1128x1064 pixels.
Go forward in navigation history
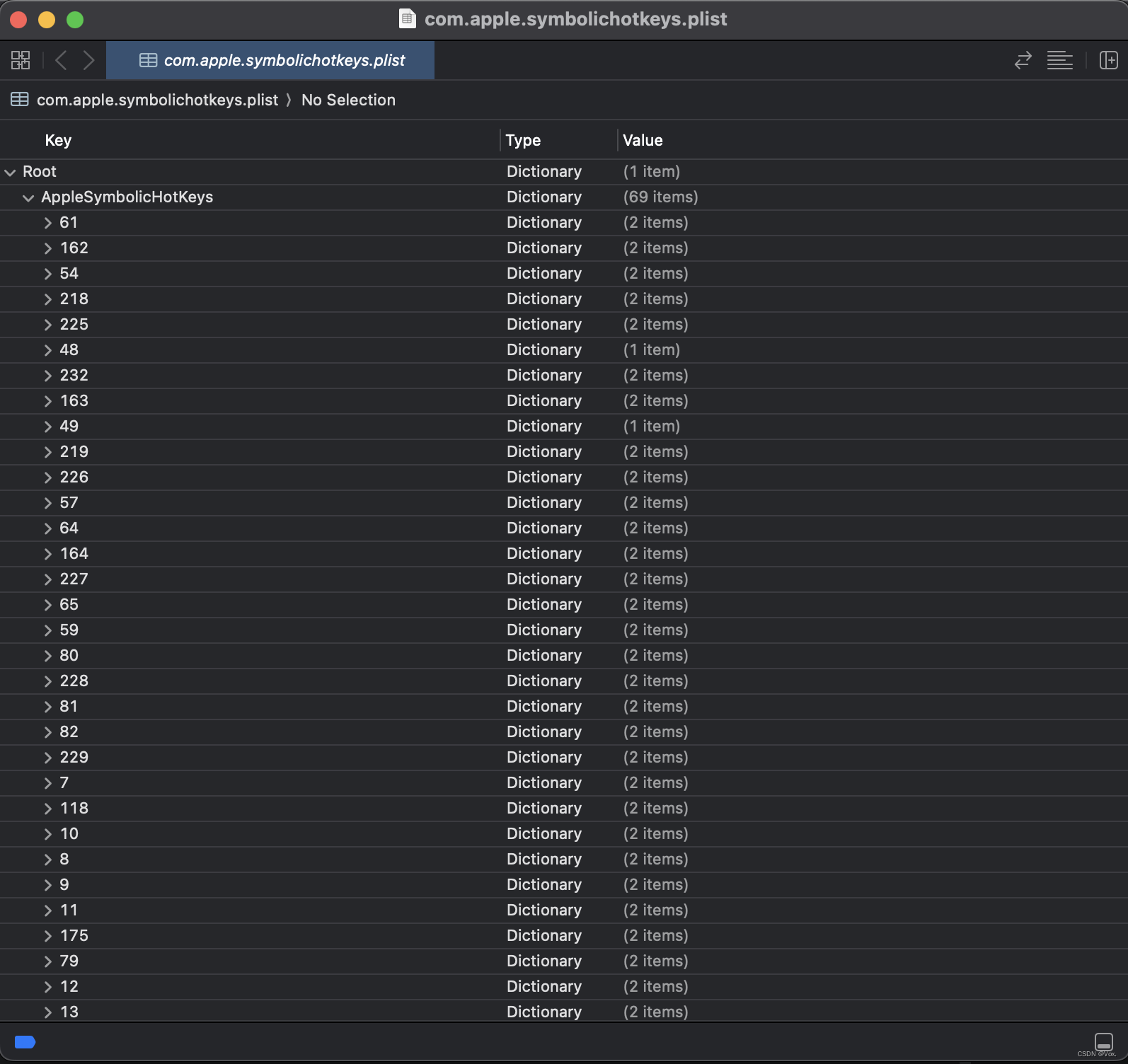(88, 60)
